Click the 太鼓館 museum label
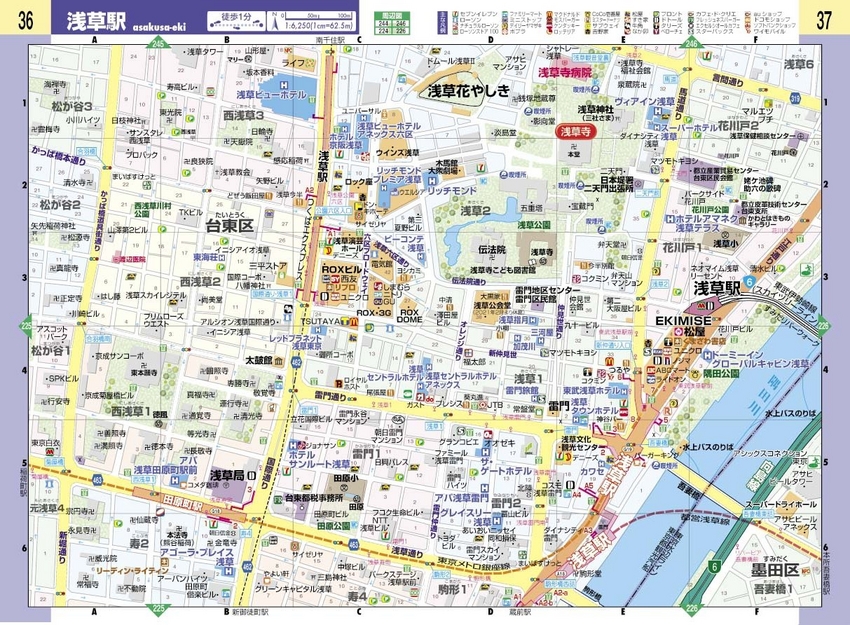This screenshot has width=850, height=625. coord(260,359)
